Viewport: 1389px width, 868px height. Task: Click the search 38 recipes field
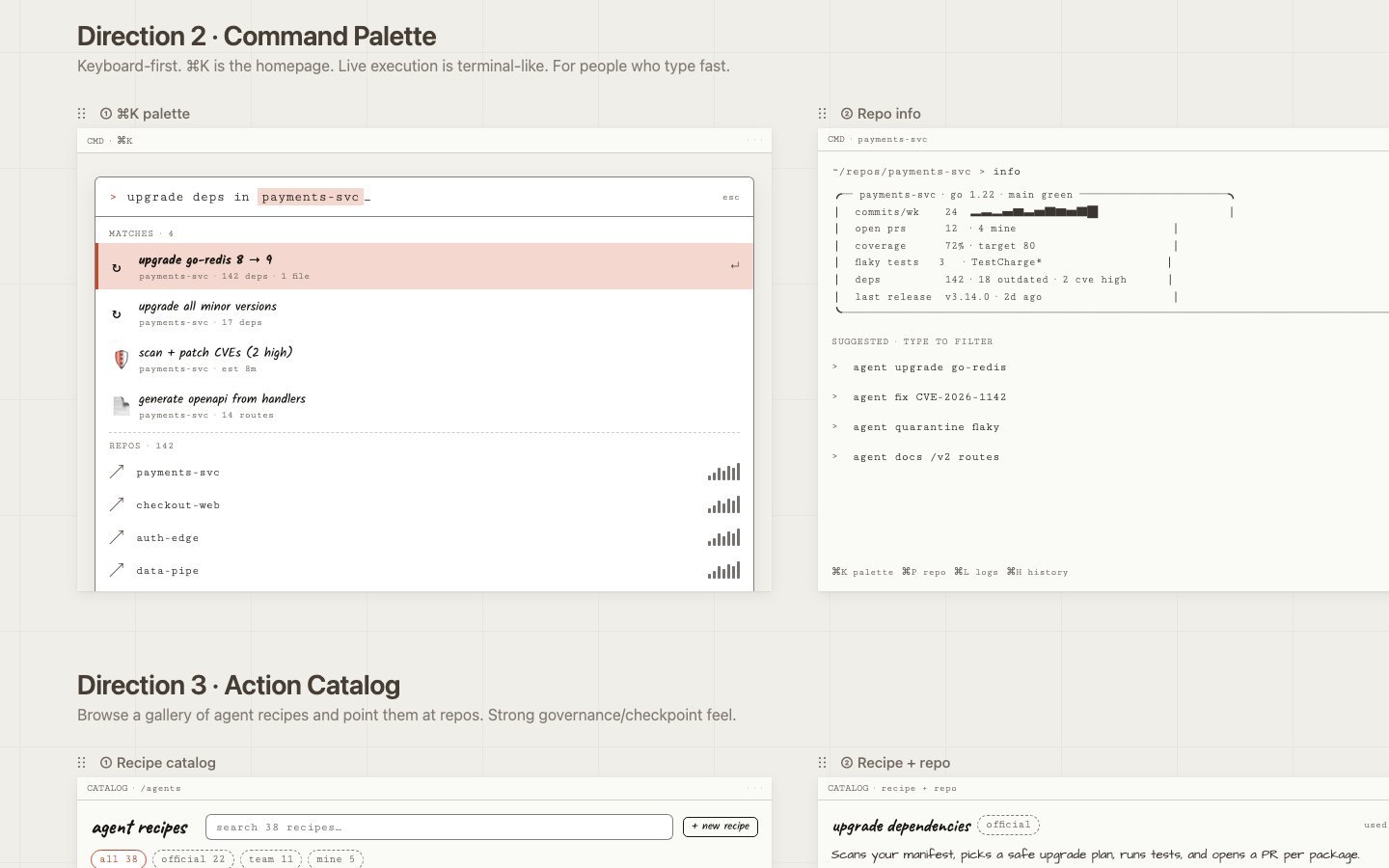point(439,827)
